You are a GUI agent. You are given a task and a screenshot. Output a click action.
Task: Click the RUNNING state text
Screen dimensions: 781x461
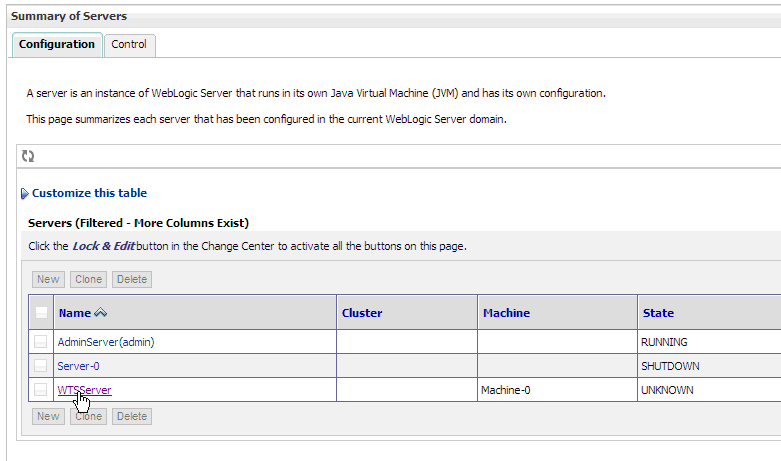coord(664,342)
